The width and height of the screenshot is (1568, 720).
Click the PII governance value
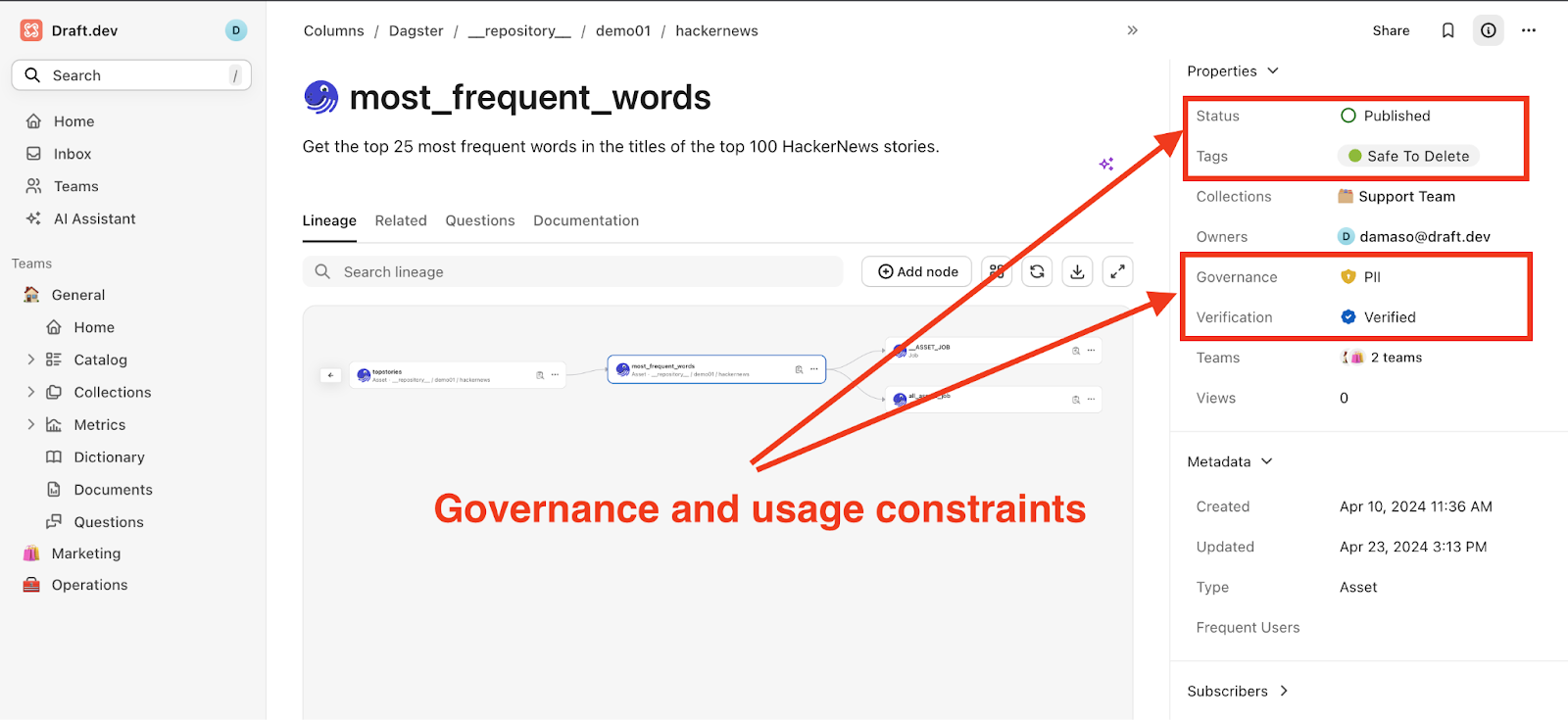1360,277
